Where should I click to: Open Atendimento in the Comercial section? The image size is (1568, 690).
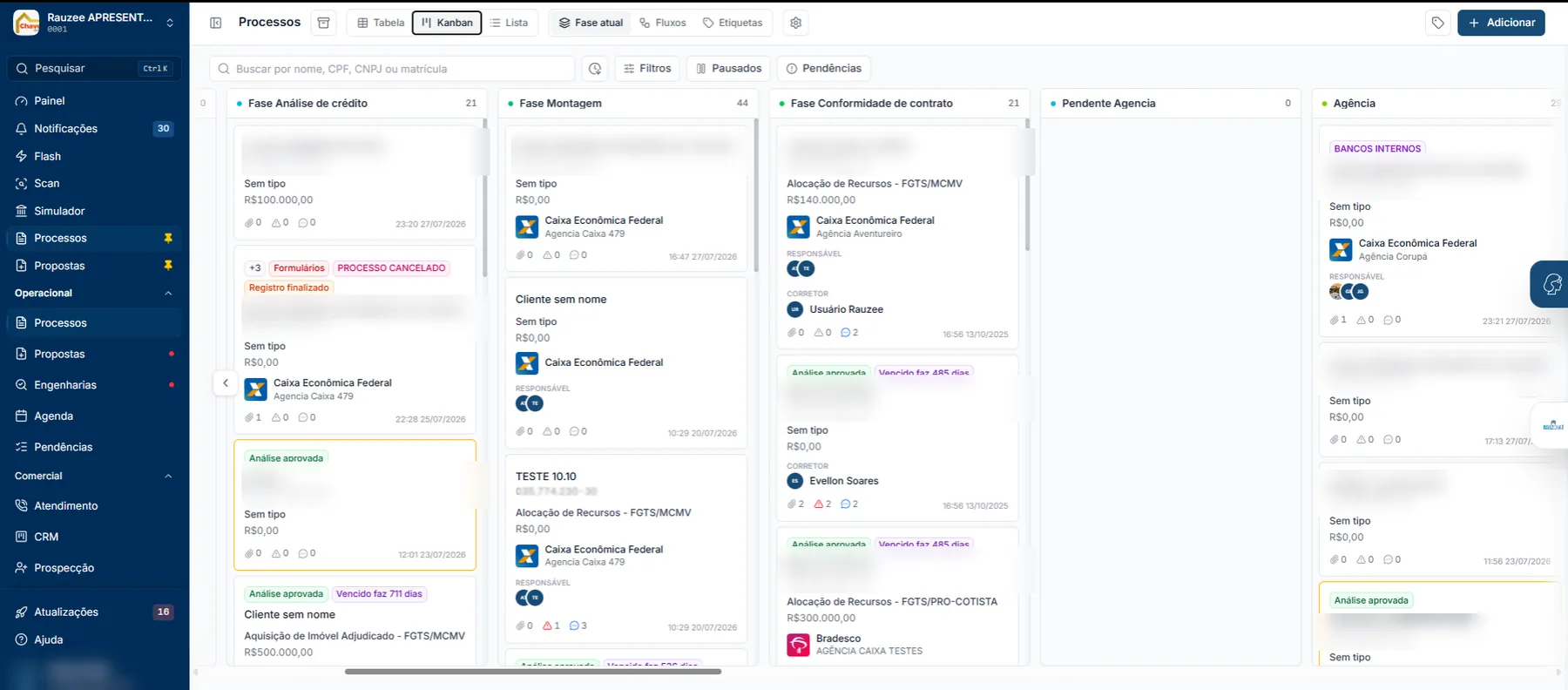coord(94,505)
